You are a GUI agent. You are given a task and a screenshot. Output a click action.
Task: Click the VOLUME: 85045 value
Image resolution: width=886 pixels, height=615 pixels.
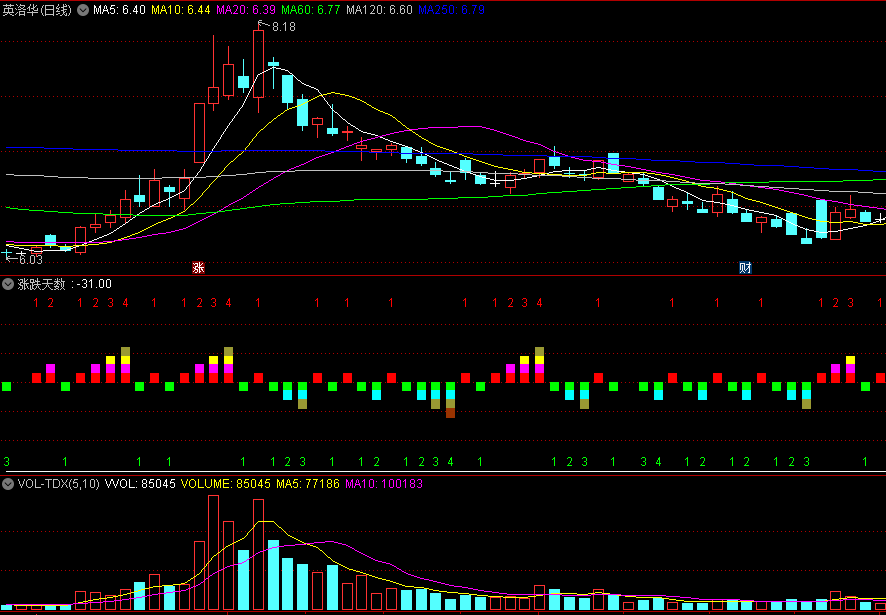(224, 484)
